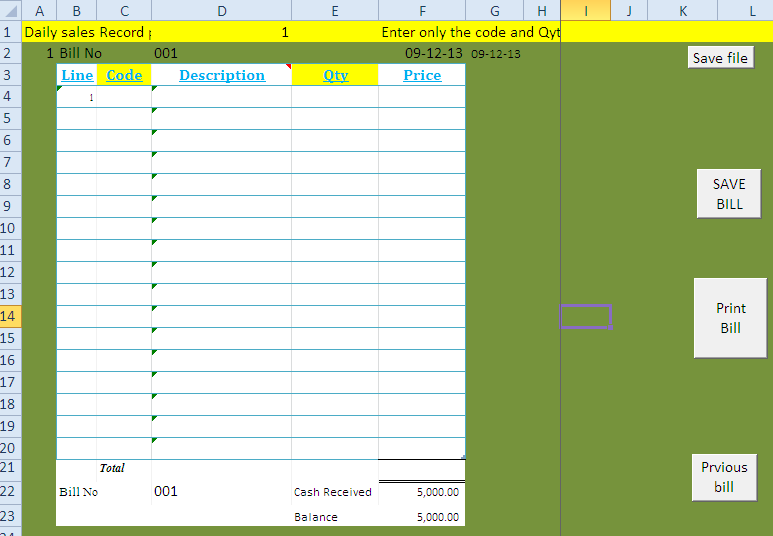This screenshot has height=536, width=773.
Task: Select column D header
Action: tap(221, 10)
